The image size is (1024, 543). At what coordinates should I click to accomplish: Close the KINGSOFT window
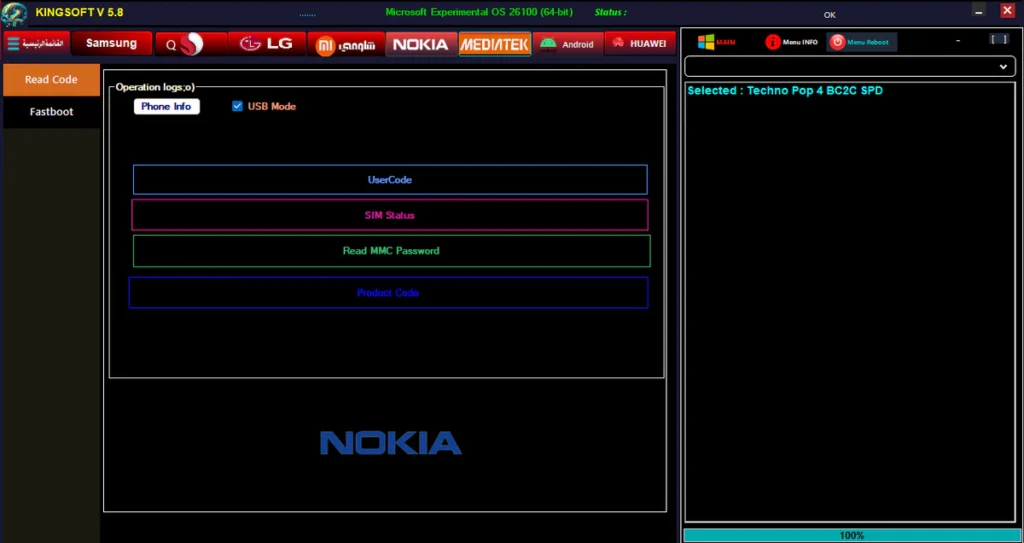click(1007, 10)
